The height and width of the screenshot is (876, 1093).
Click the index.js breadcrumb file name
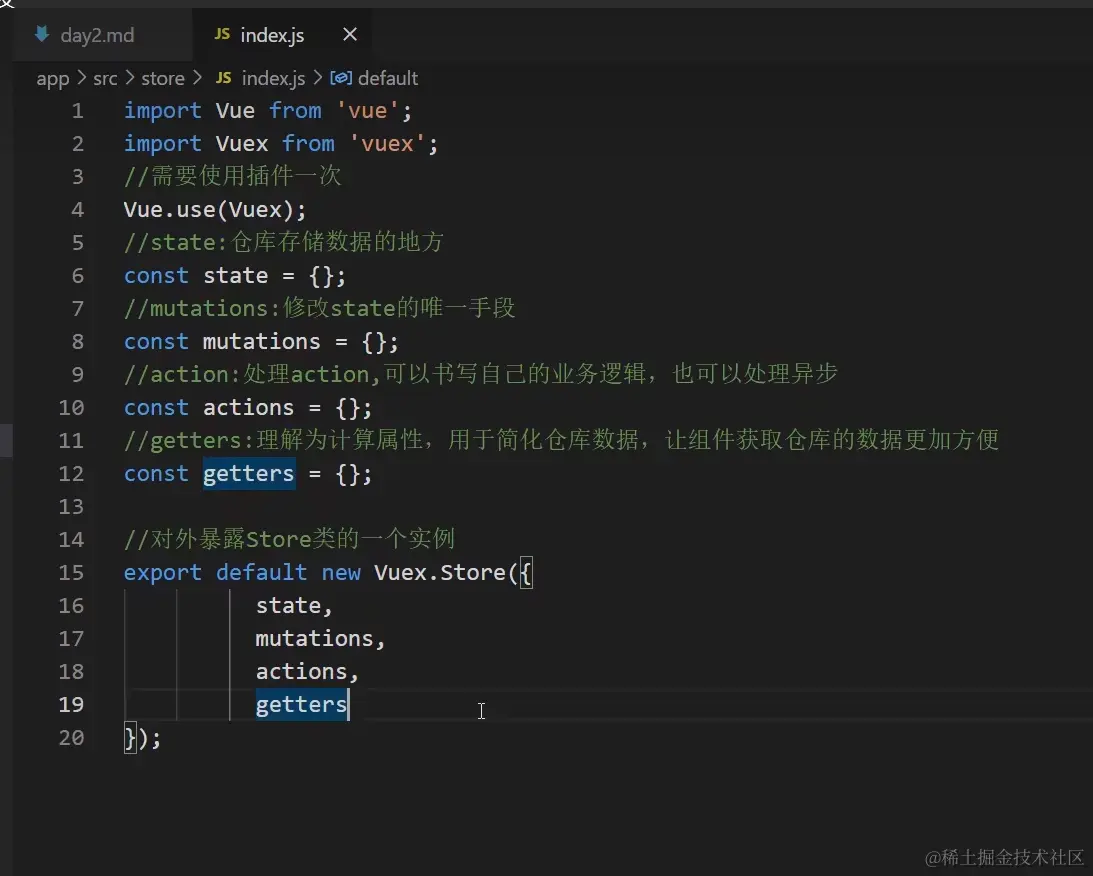coord(273,78)
